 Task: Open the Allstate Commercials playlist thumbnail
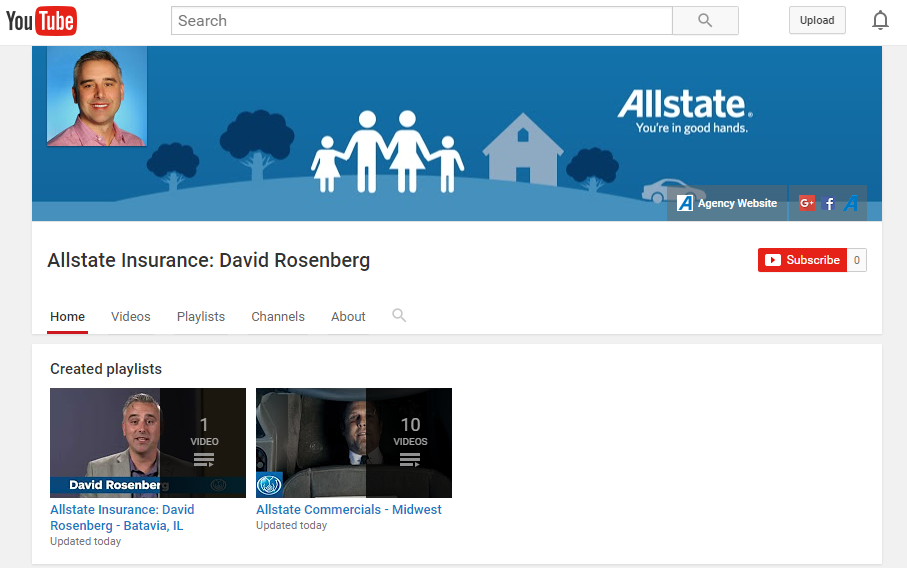pos(354,443)
